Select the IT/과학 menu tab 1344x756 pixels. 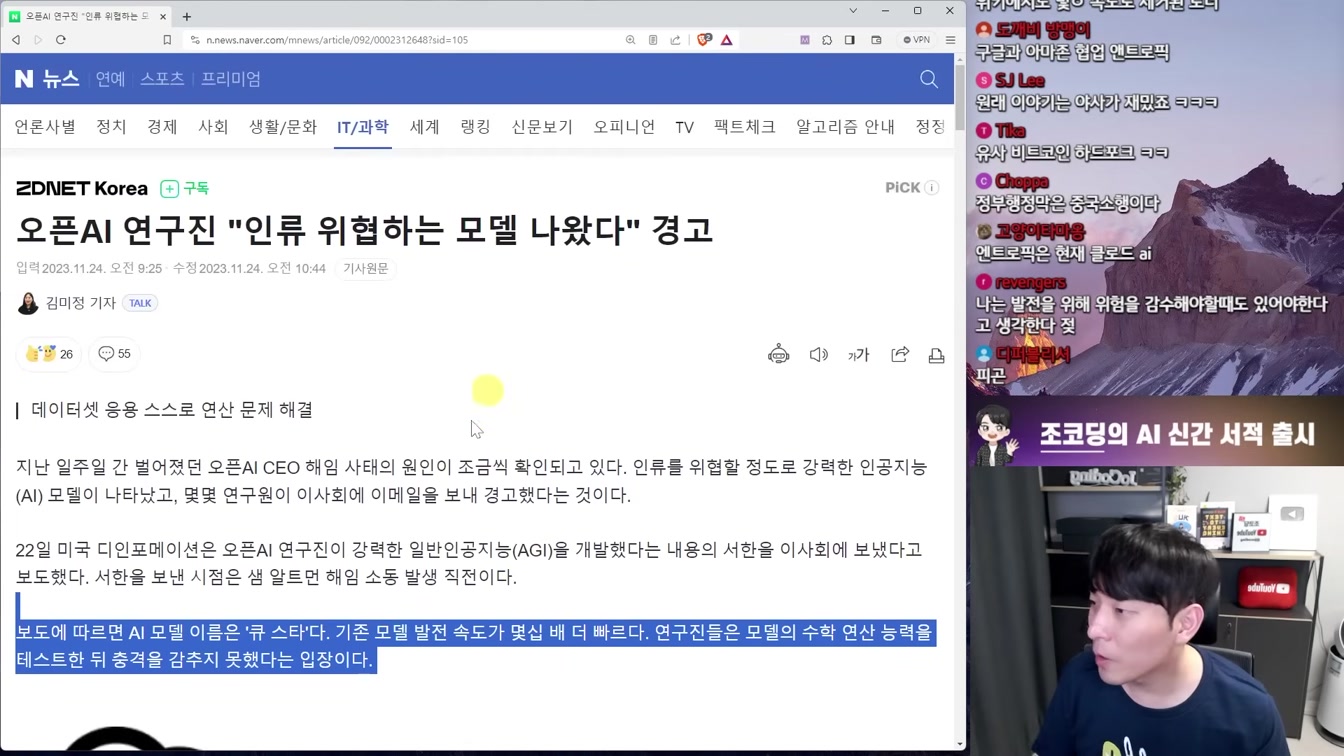(x=363, y=127)
